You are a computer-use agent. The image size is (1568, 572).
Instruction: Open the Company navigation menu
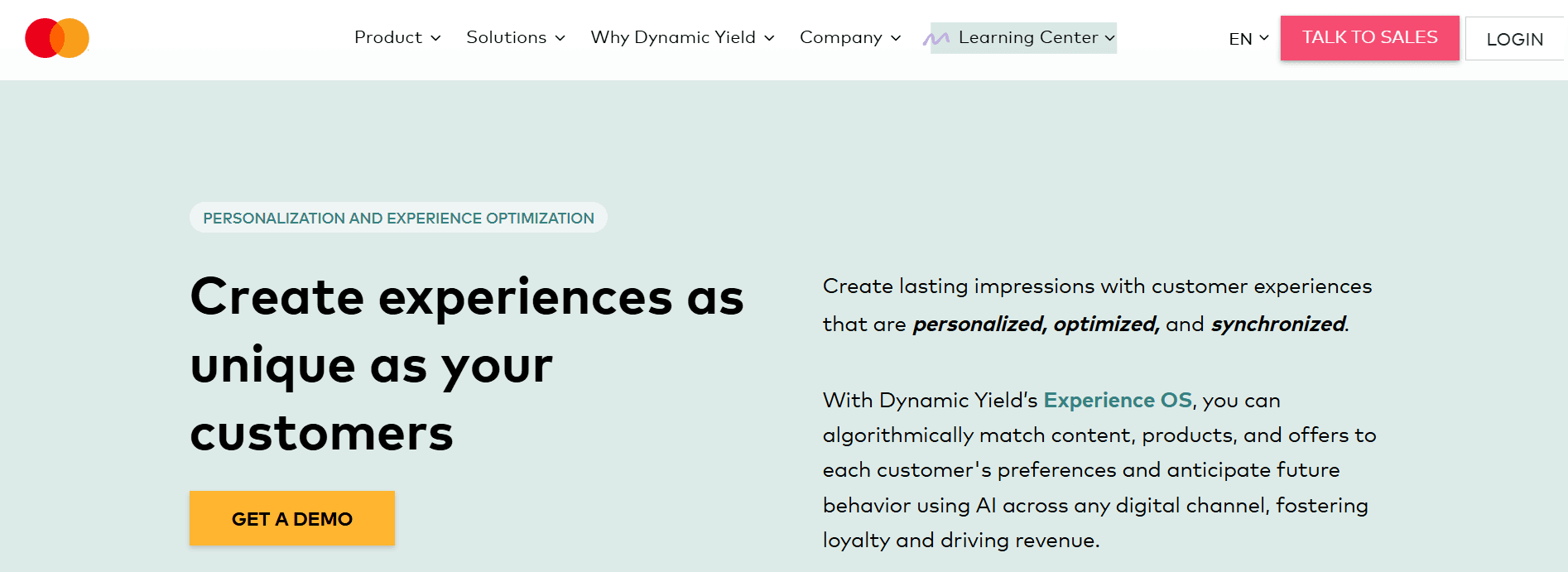(x=841, y=37)
